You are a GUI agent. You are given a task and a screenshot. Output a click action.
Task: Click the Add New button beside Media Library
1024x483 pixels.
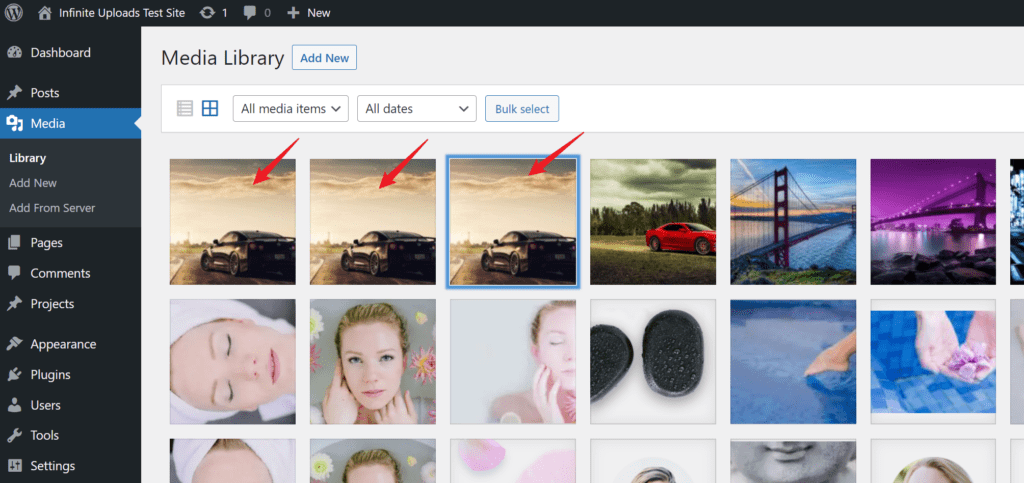point(324,58)
